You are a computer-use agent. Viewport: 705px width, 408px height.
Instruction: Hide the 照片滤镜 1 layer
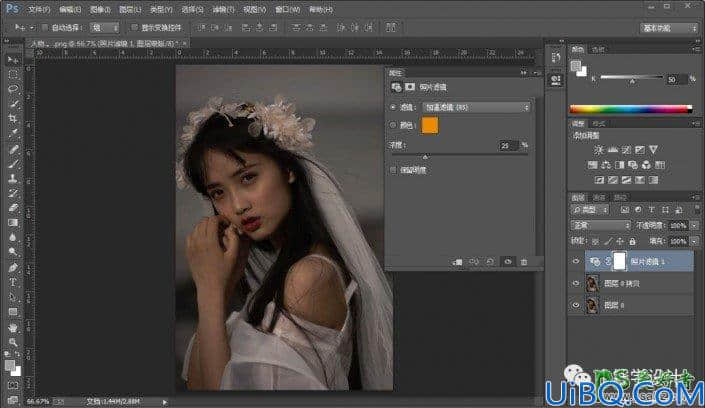point(576,261)
